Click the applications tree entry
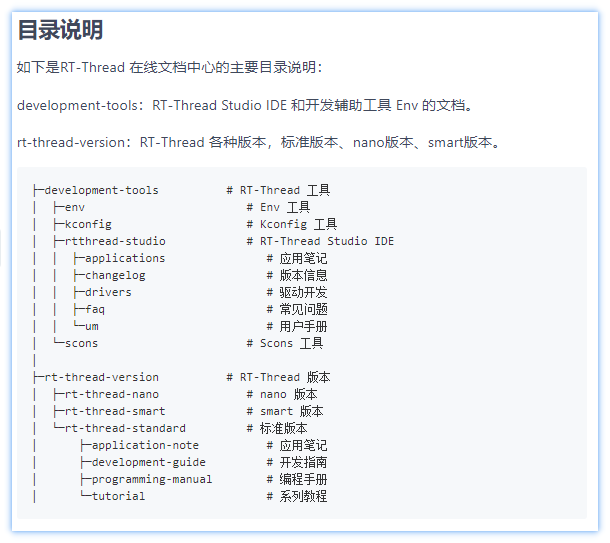 pyautogui.click(x=125, y=258)
